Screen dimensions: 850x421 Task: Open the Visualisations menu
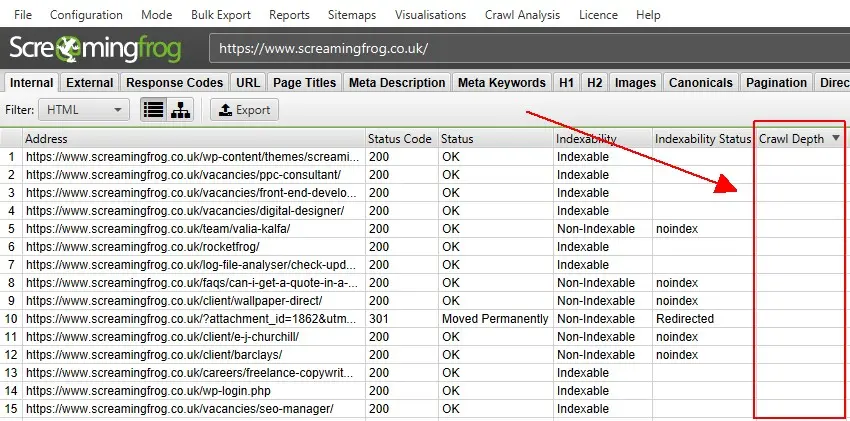[430, 15]
